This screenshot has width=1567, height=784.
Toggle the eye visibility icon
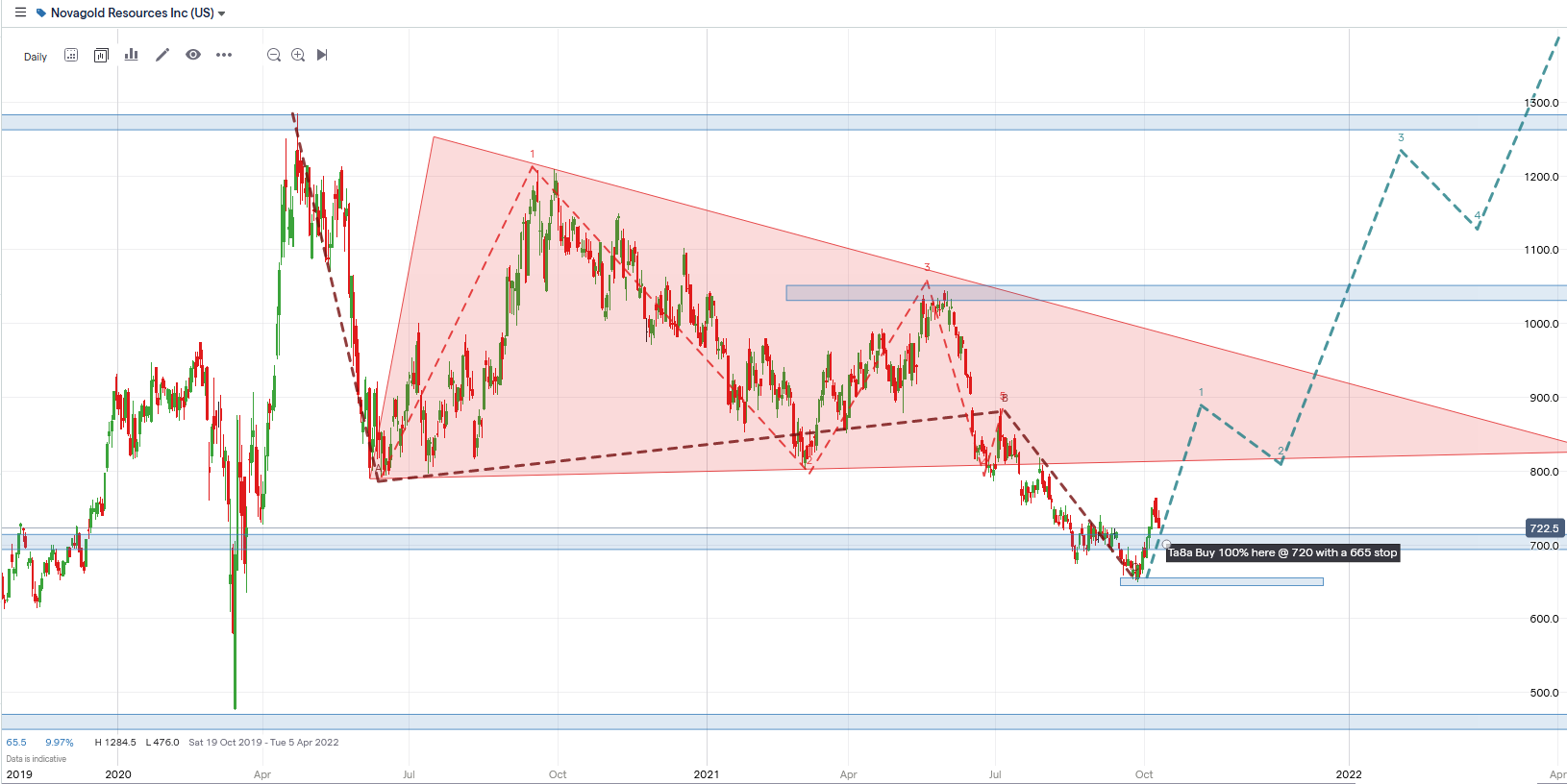click(193, 55)
